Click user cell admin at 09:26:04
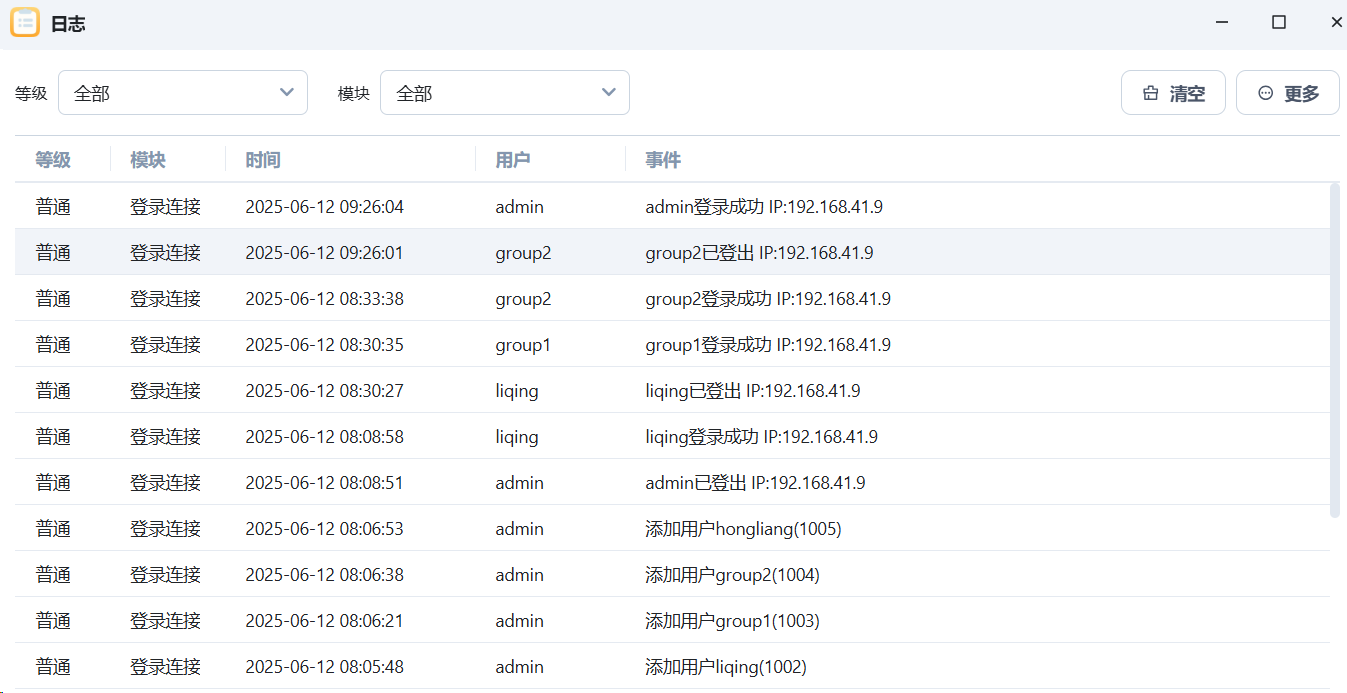This screenshot has width=1347, height=693. point(519,207)
